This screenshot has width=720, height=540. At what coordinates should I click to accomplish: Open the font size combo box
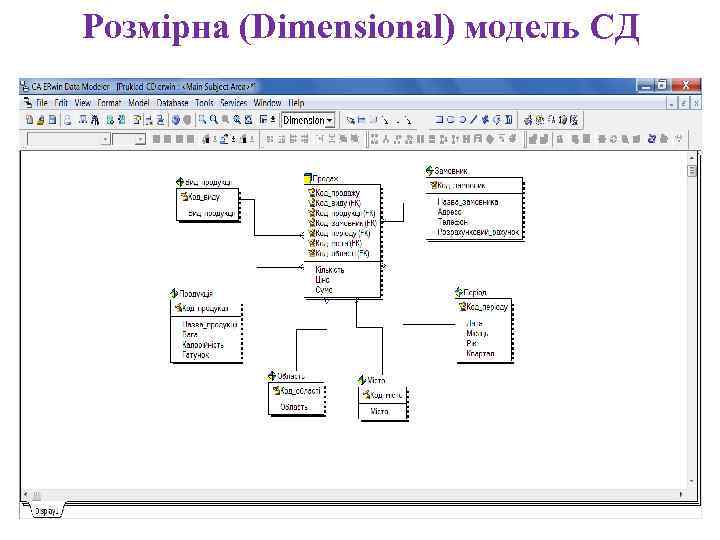pyautogui.click(x=129, y=139)
